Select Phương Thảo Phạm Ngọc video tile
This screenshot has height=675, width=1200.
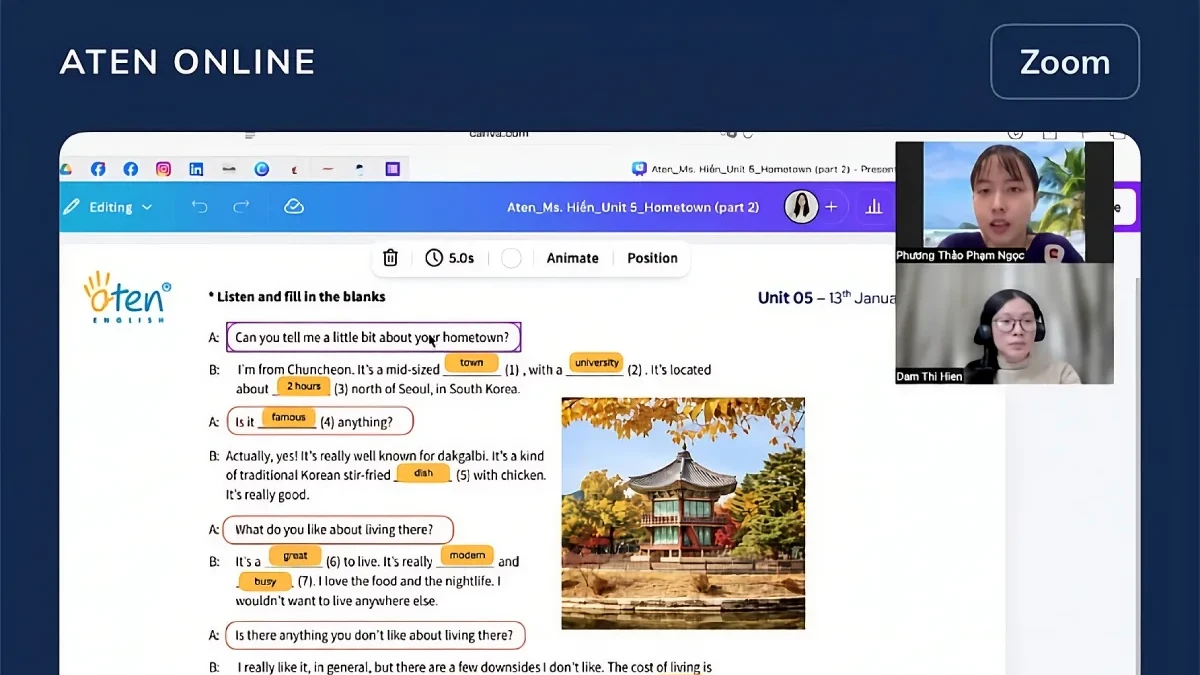click(x=1004, y=202)
